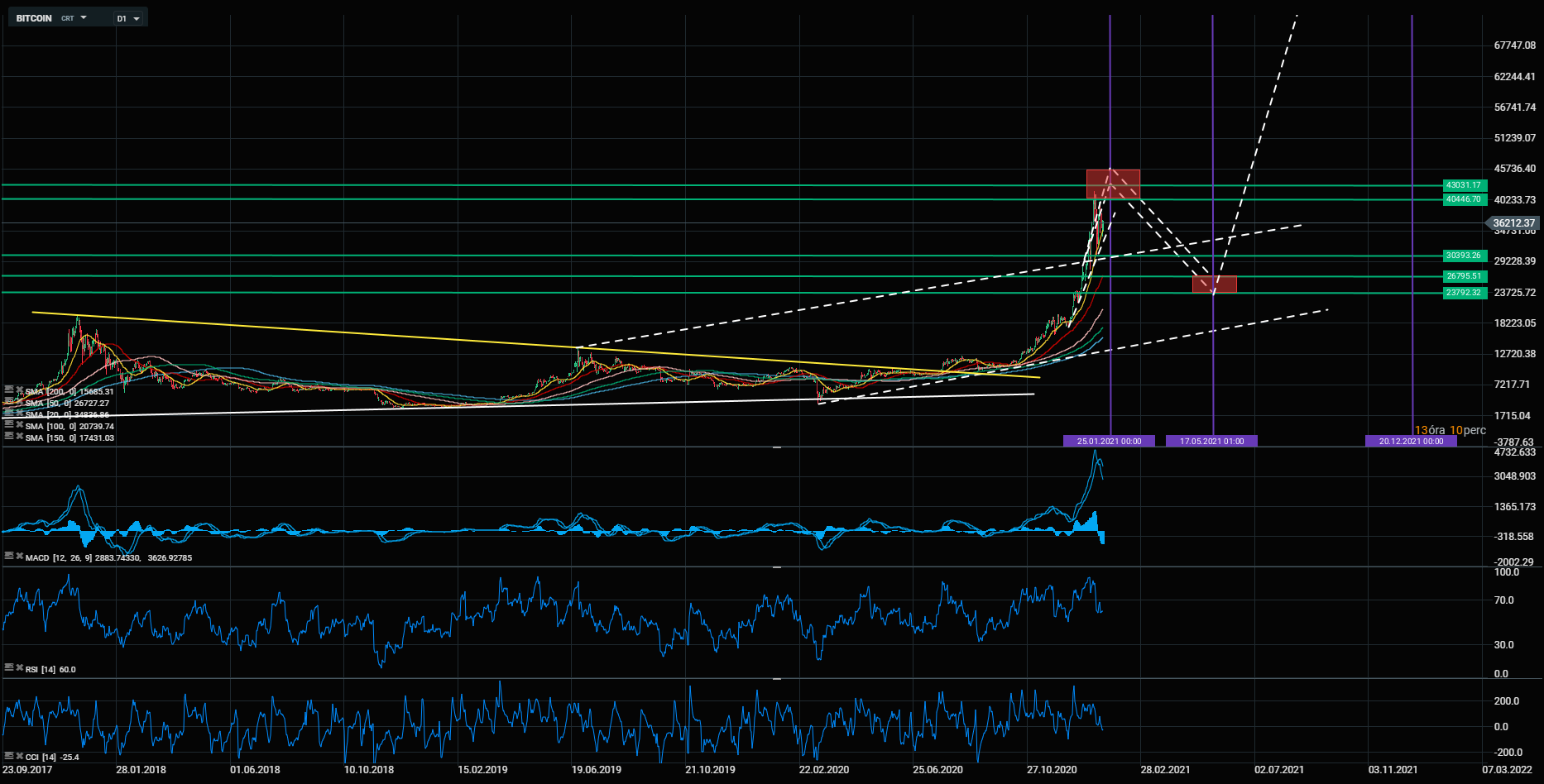Click the 17.05.2021 vertical line date marker
The width and height of the screenshot is (1544, 784).
click(1211, 442)
